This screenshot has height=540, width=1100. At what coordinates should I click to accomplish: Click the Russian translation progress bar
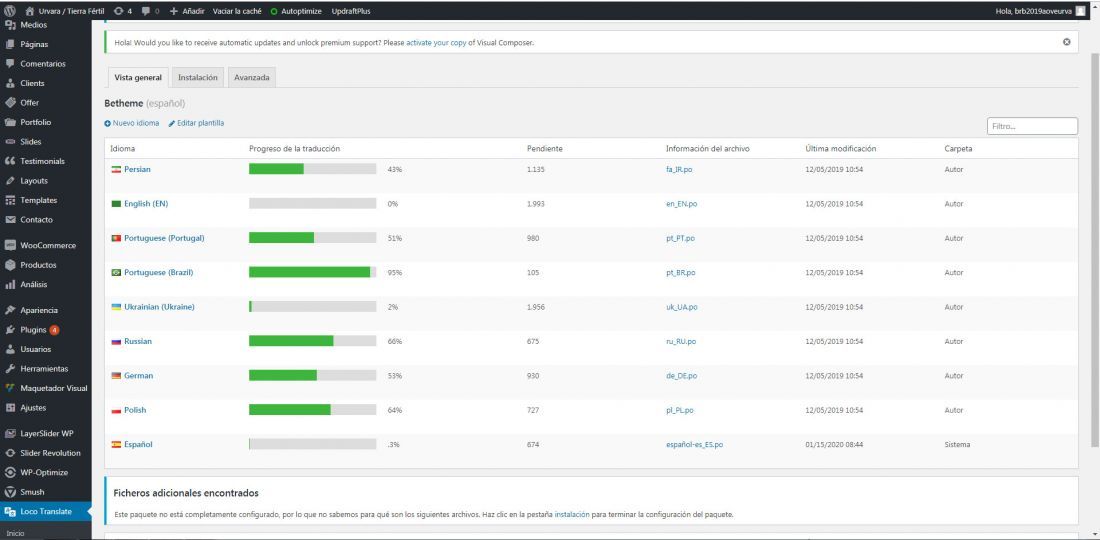pyautogui.click(x=312, y=341)
